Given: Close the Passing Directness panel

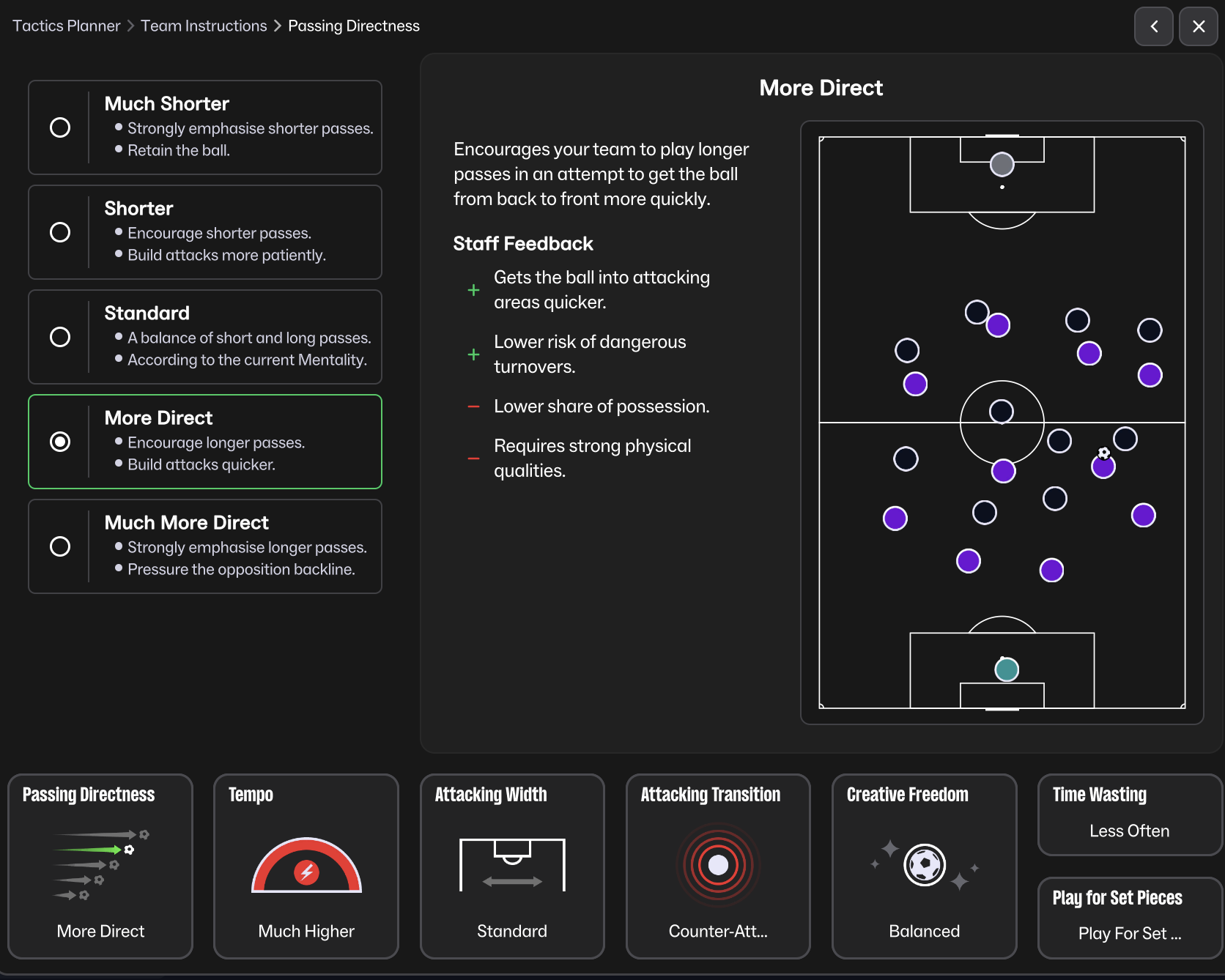Looking at the screenshot, I should (1199, 26).
